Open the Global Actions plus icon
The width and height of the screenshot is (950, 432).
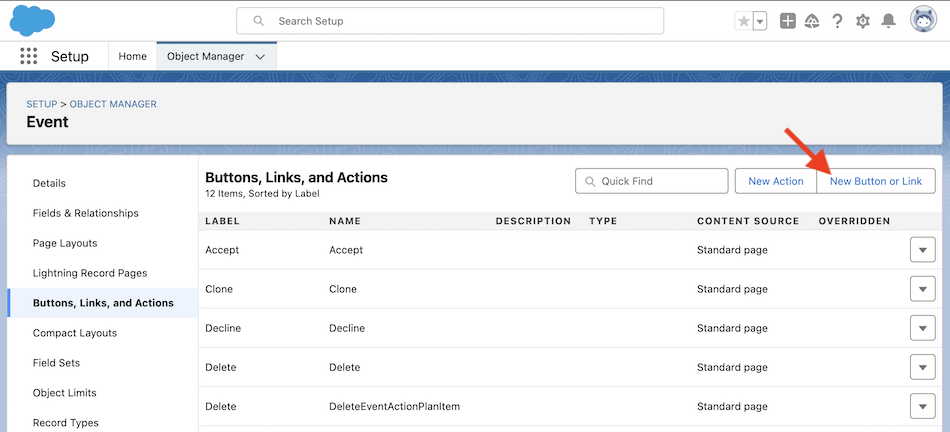point(787,21)
